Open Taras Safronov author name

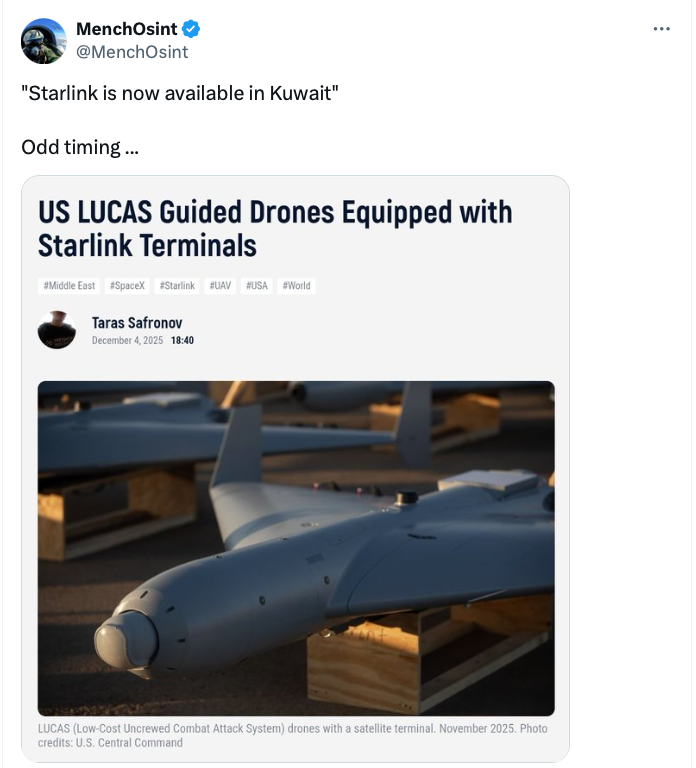[137, 322]
